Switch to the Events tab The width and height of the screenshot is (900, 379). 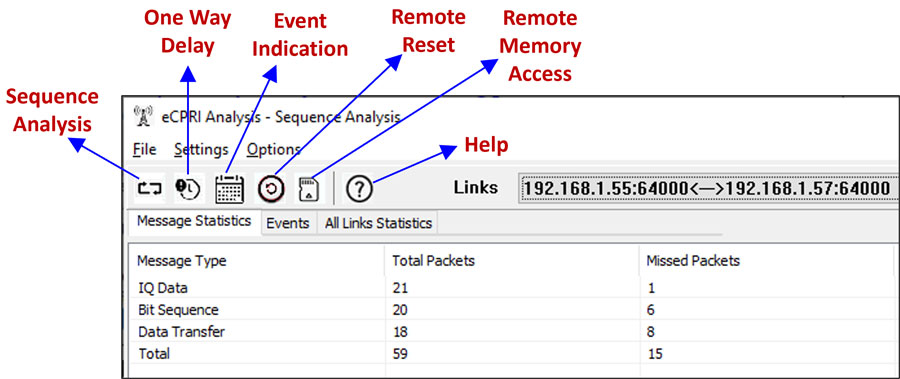pos(288,223)
